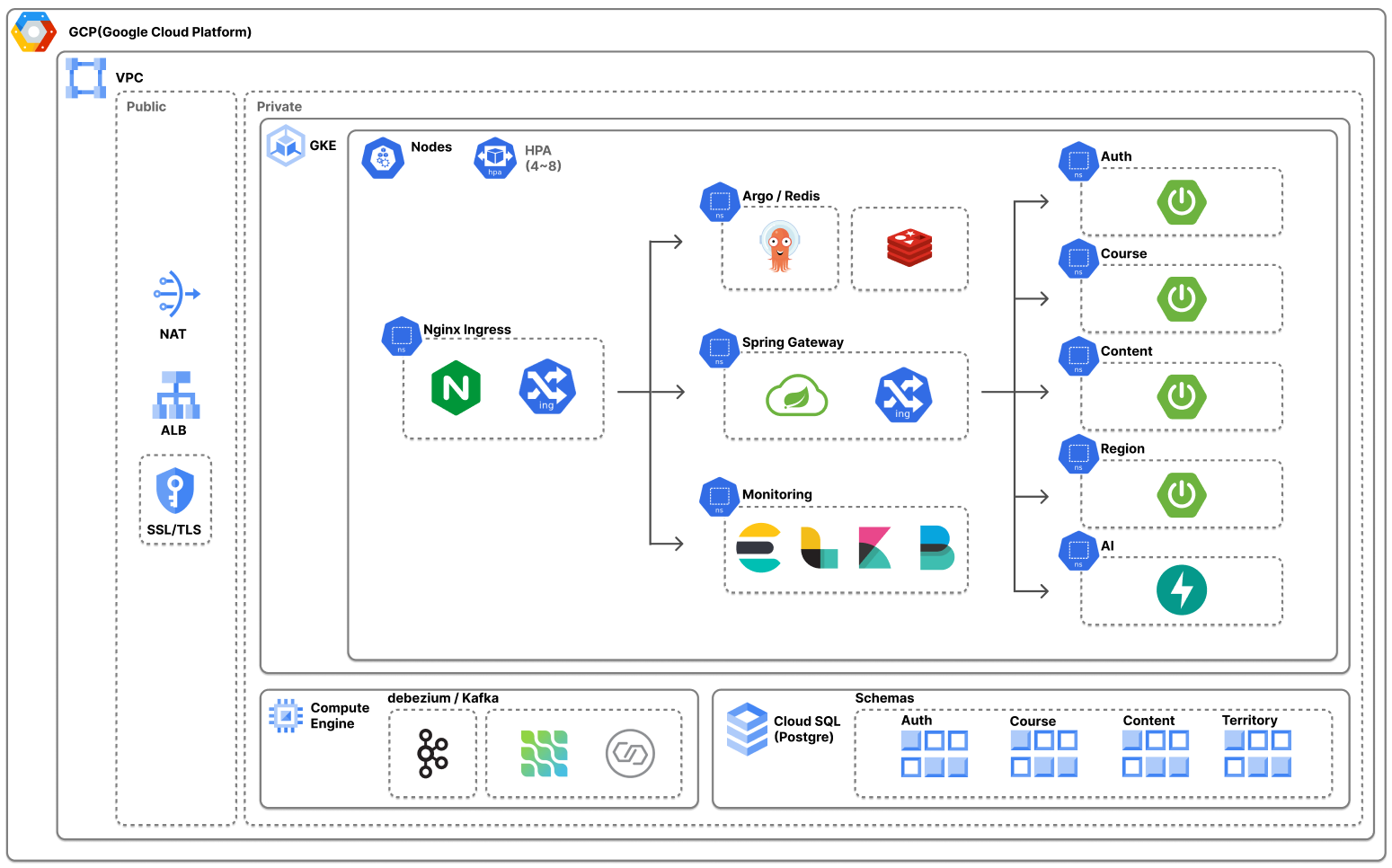Select the Content schema table grid icon
This screenshot has width=1392, height=868.
(x=1156, y=753)
